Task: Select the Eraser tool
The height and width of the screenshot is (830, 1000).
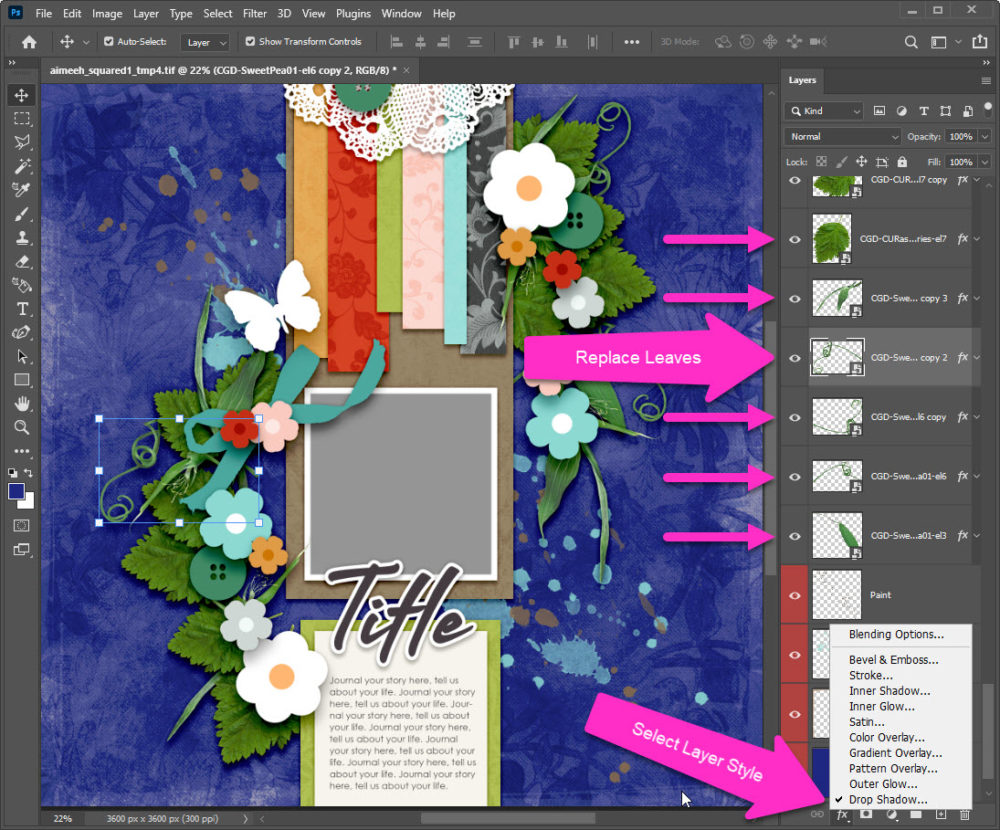Action: click(x=22, y=261)
